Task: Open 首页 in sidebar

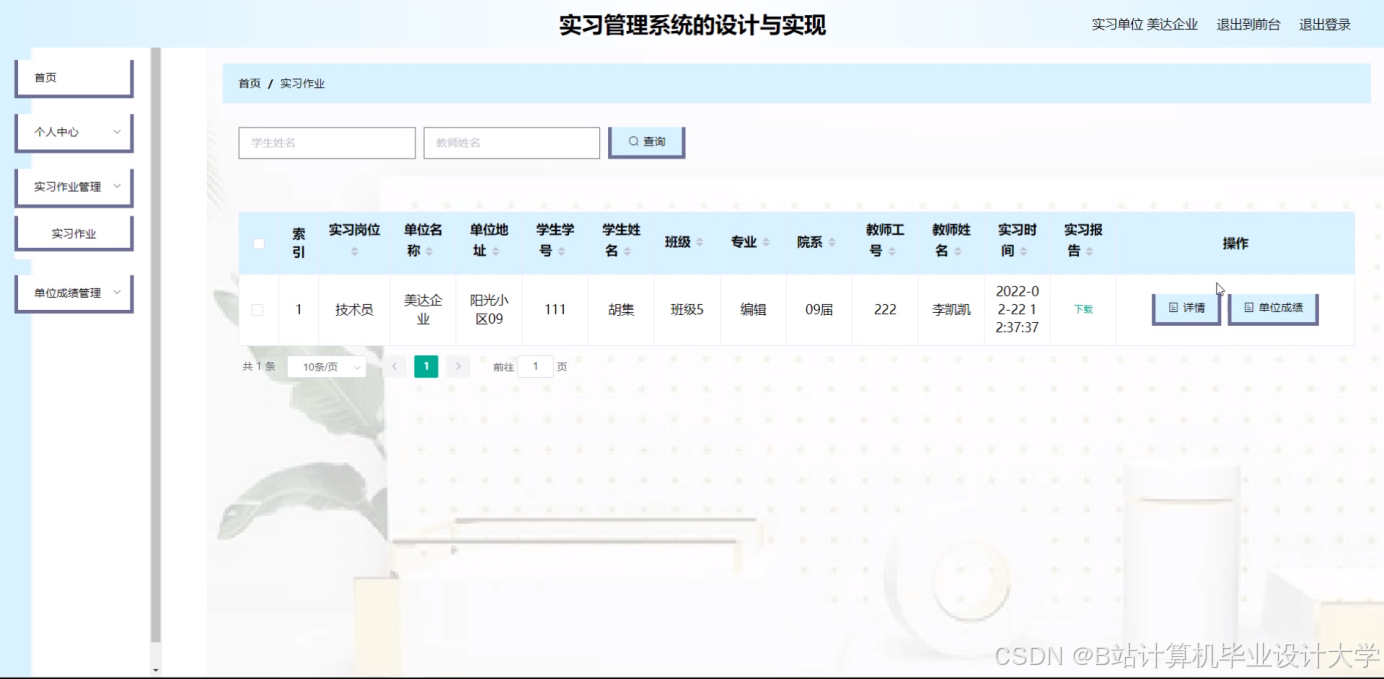Action: [74, 78]
